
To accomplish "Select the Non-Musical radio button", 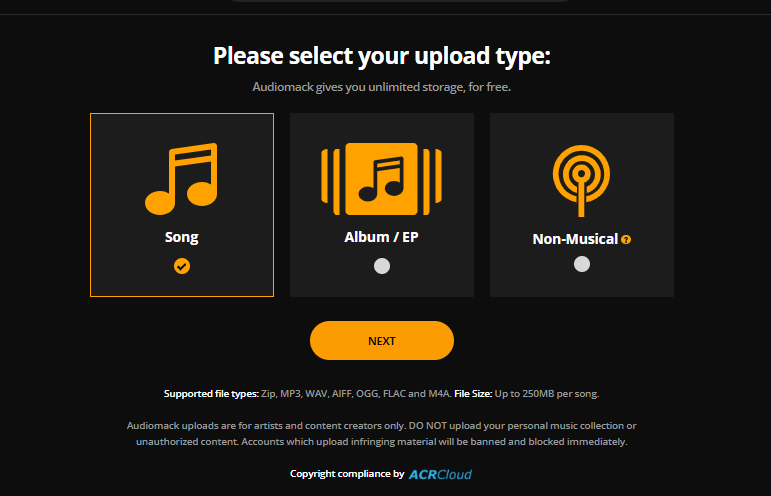I will click(582, 264).
